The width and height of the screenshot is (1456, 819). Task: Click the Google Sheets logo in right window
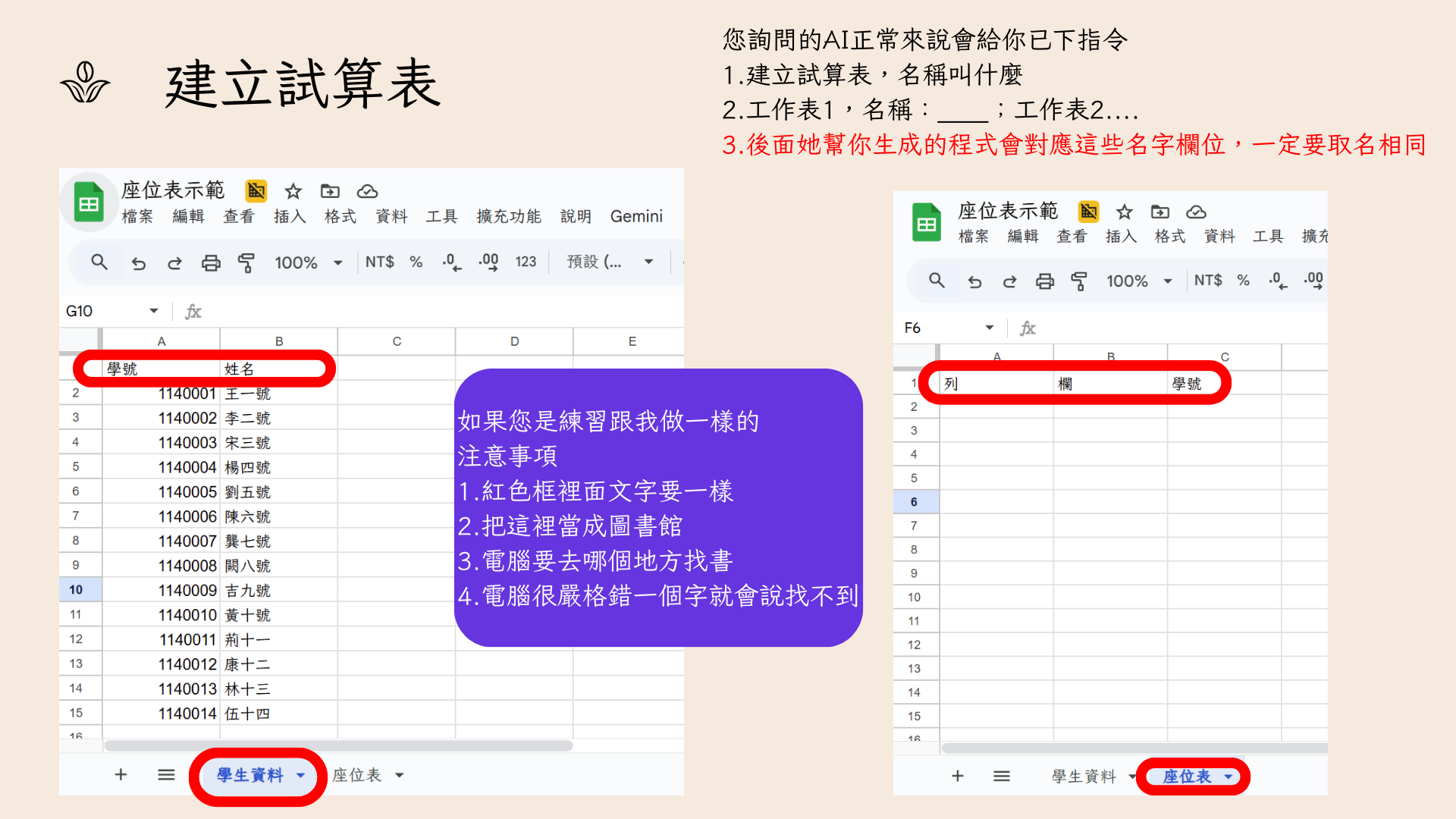tap(926, 223)
